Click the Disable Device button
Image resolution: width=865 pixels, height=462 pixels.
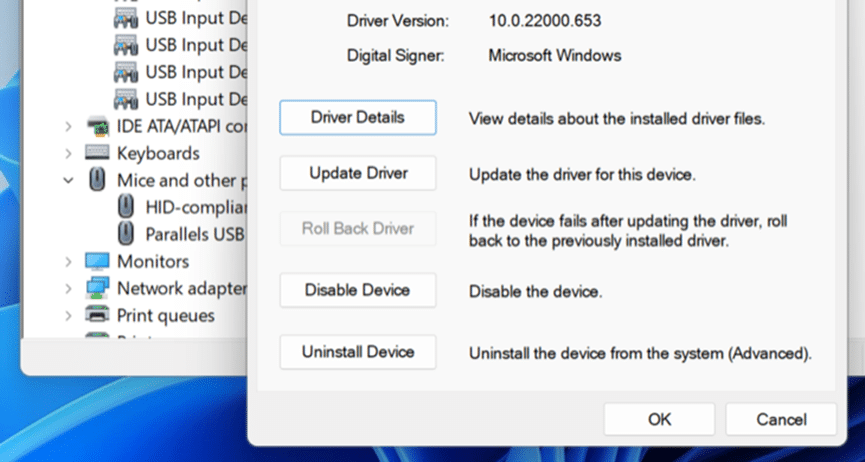click(x=358, y=291)
